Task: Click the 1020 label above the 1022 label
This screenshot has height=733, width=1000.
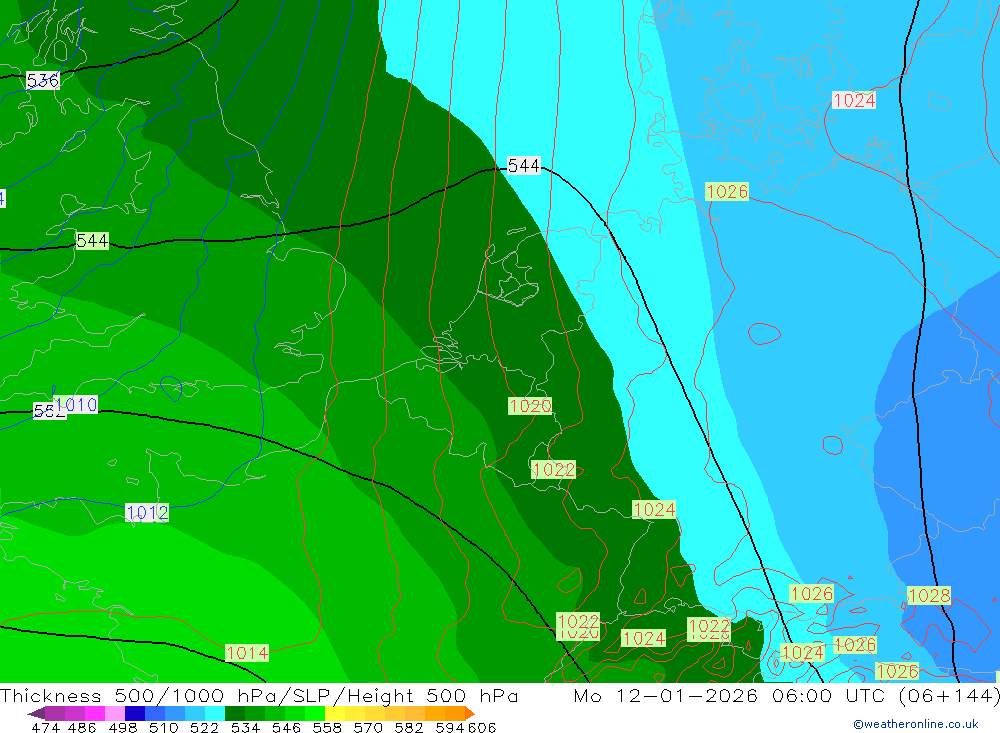Action: pos(530,406)
